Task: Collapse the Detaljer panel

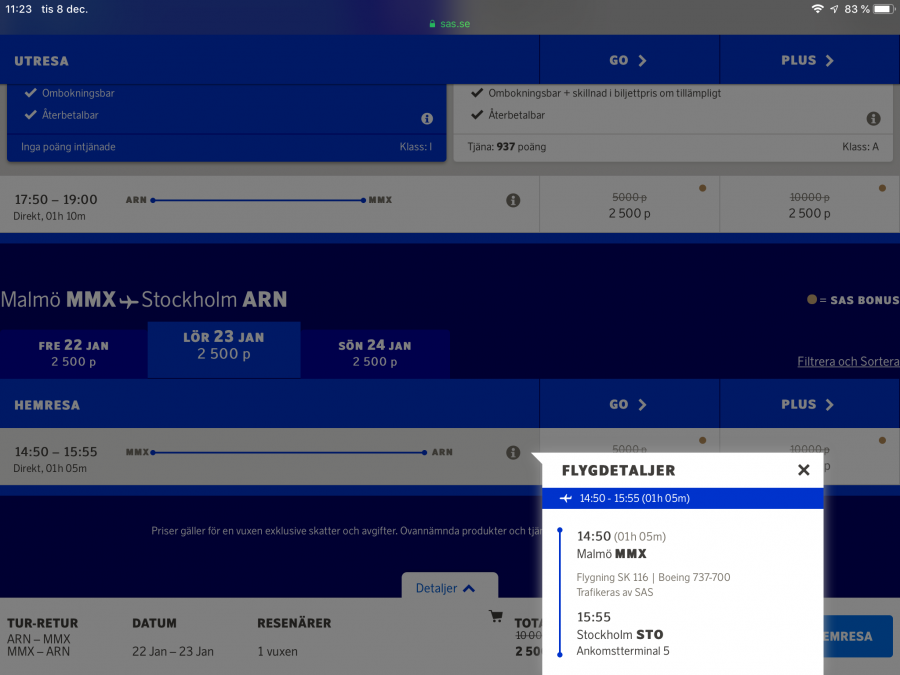Action: tap(449, 588)
